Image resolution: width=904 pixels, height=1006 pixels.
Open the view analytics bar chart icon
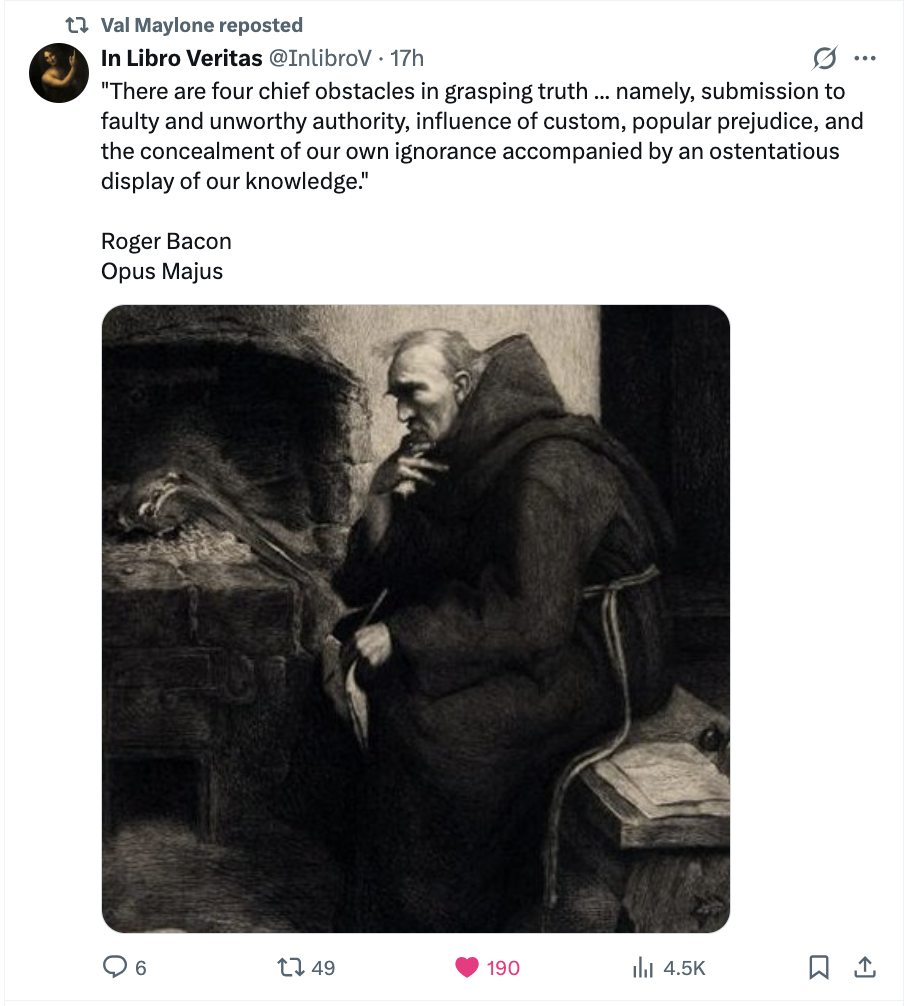tap(643, 967)
